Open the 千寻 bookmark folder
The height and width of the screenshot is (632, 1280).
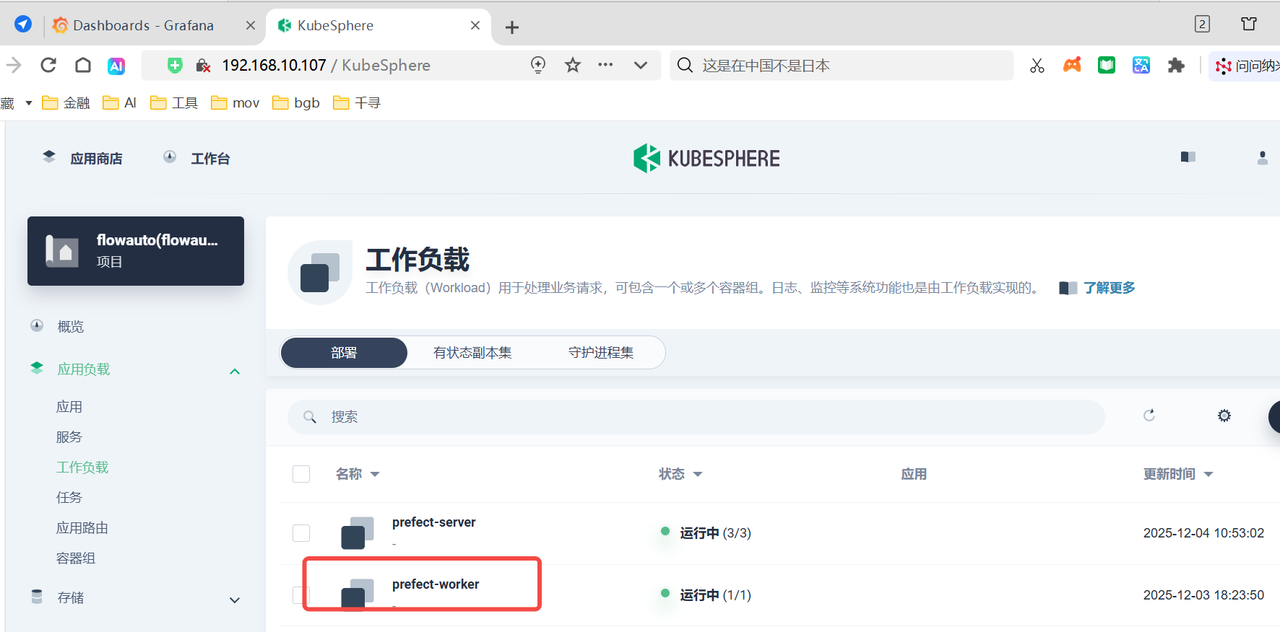click(356, 103)
